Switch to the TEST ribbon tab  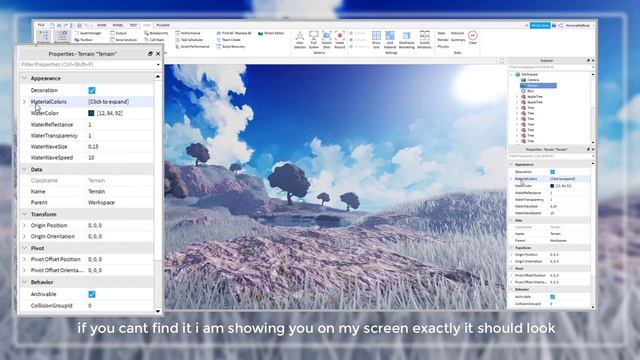pyautogui.click(x=133, y=25)
